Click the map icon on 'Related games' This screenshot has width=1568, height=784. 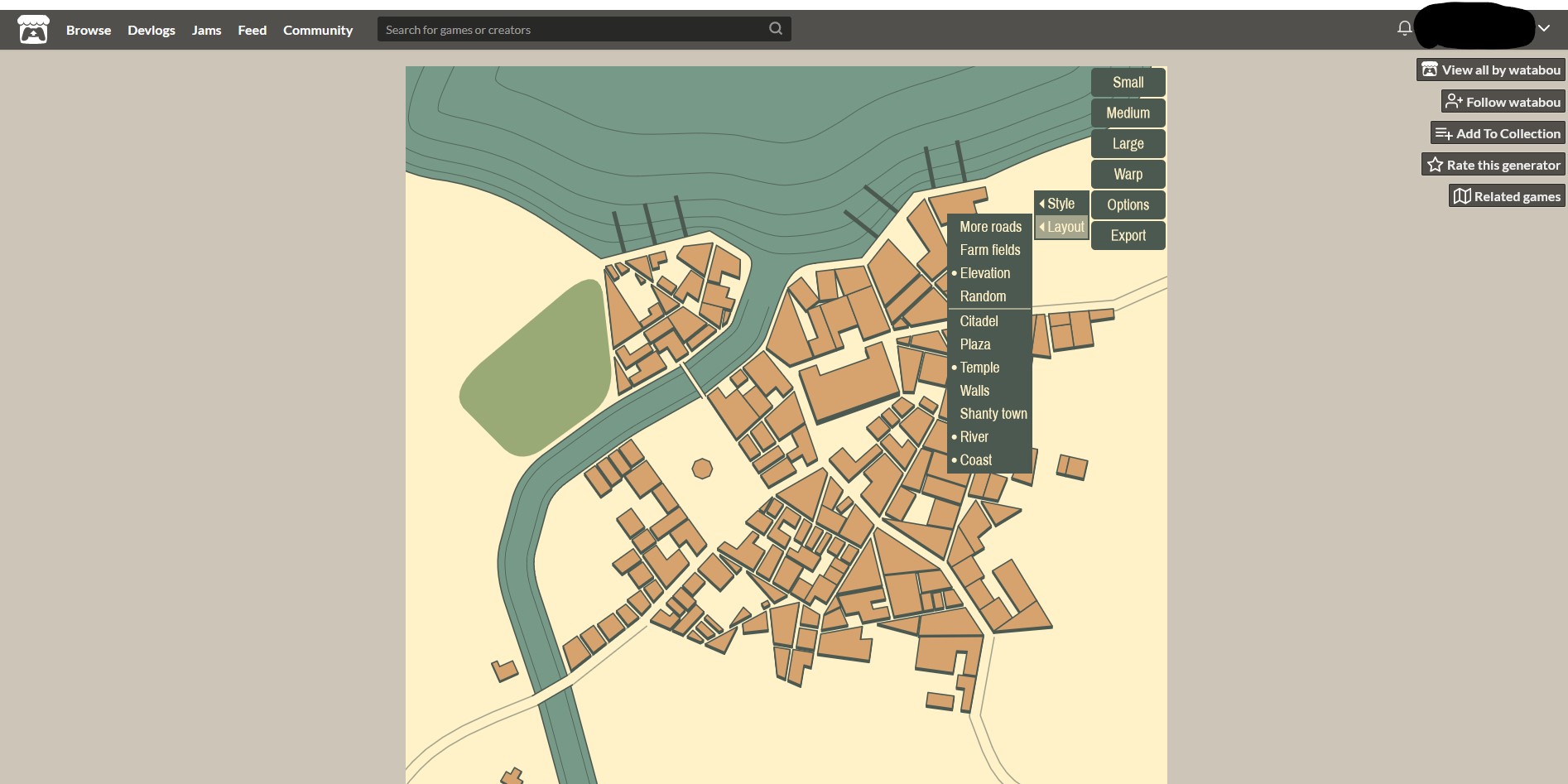click(1462, 195)
